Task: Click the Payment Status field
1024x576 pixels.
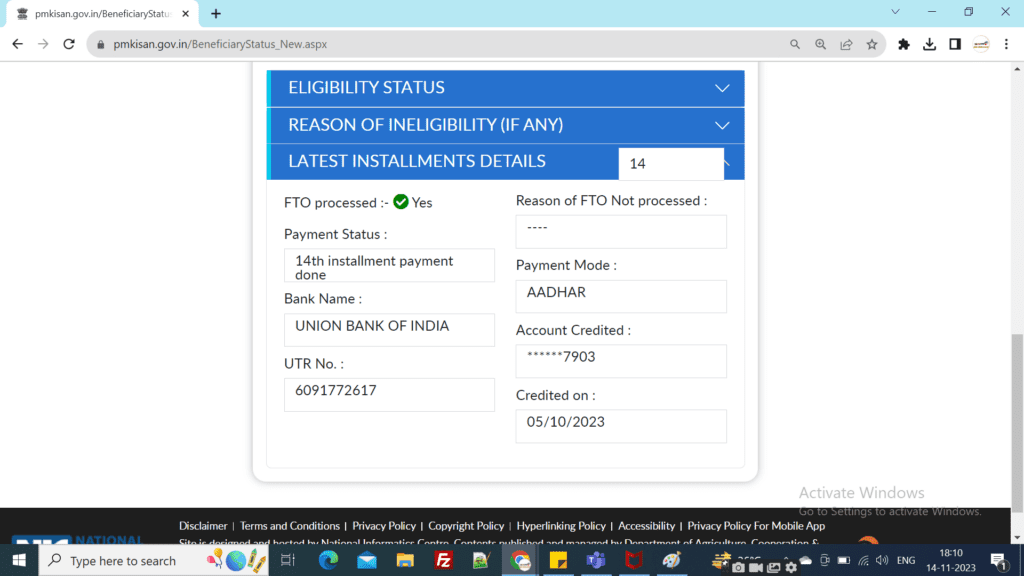Action: pyautogui.click(x=389, y=266)
